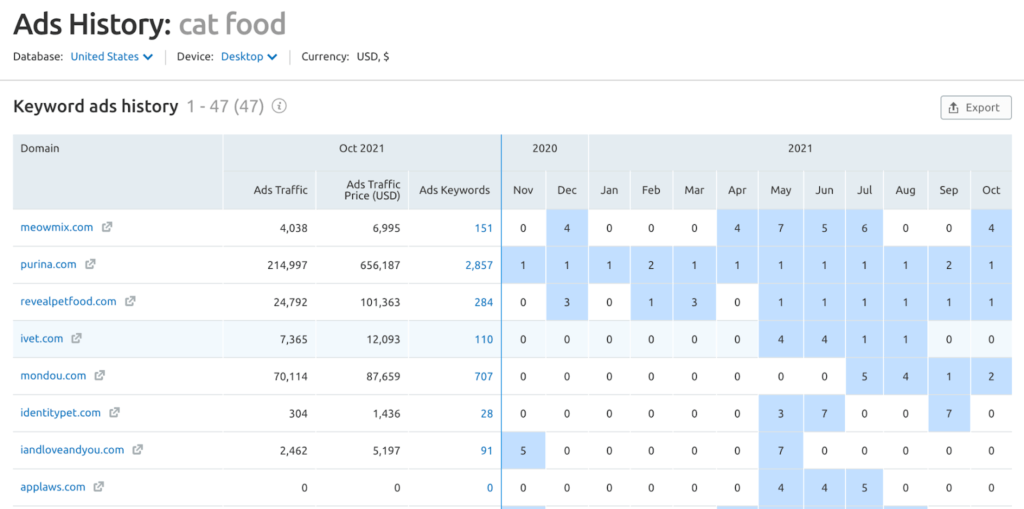
Task: Open iandloveandyou.com external link icon
Action: [x=138, y=449]
